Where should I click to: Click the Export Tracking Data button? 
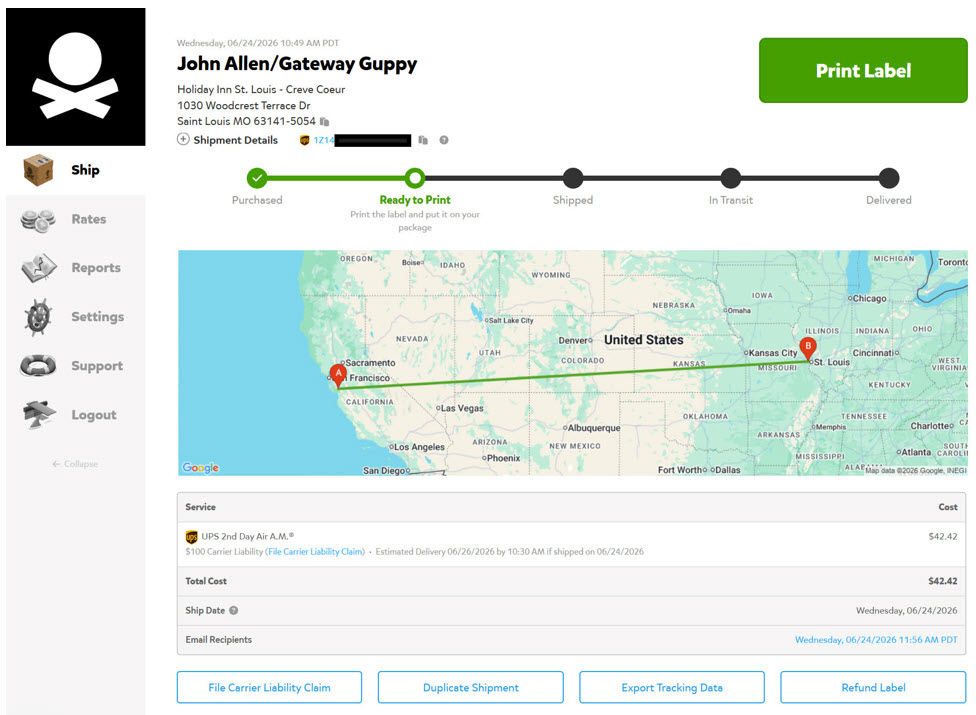672,688
